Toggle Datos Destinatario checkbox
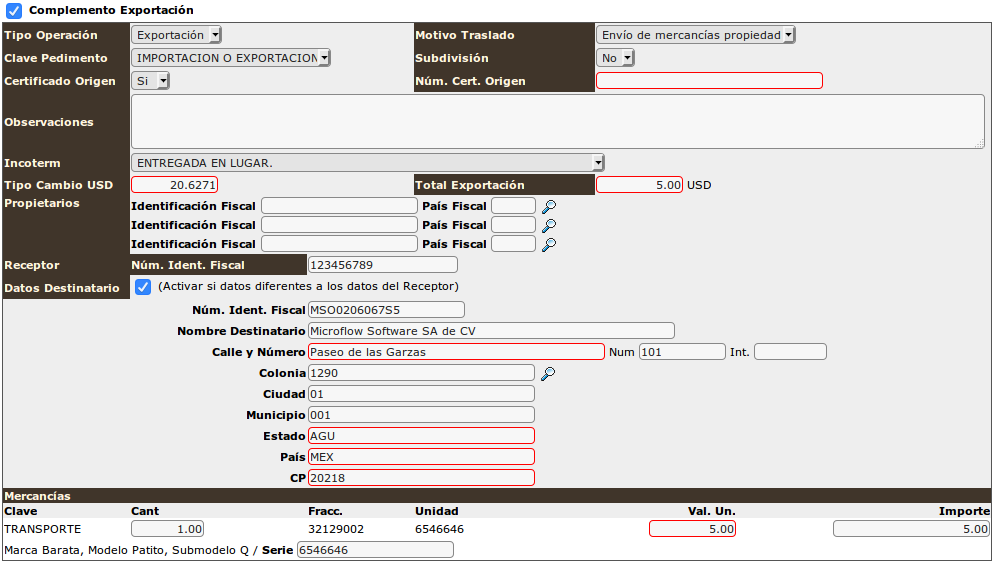Viewport: 994px width, 563px height. (x=143, y=287)
